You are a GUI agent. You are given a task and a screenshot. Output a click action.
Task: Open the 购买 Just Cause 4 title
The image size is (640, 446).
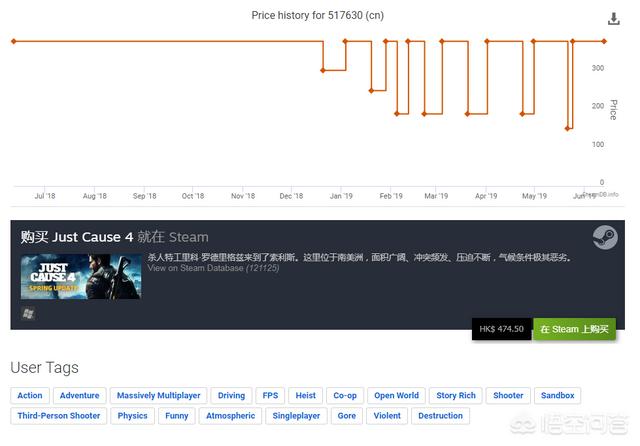114,237
